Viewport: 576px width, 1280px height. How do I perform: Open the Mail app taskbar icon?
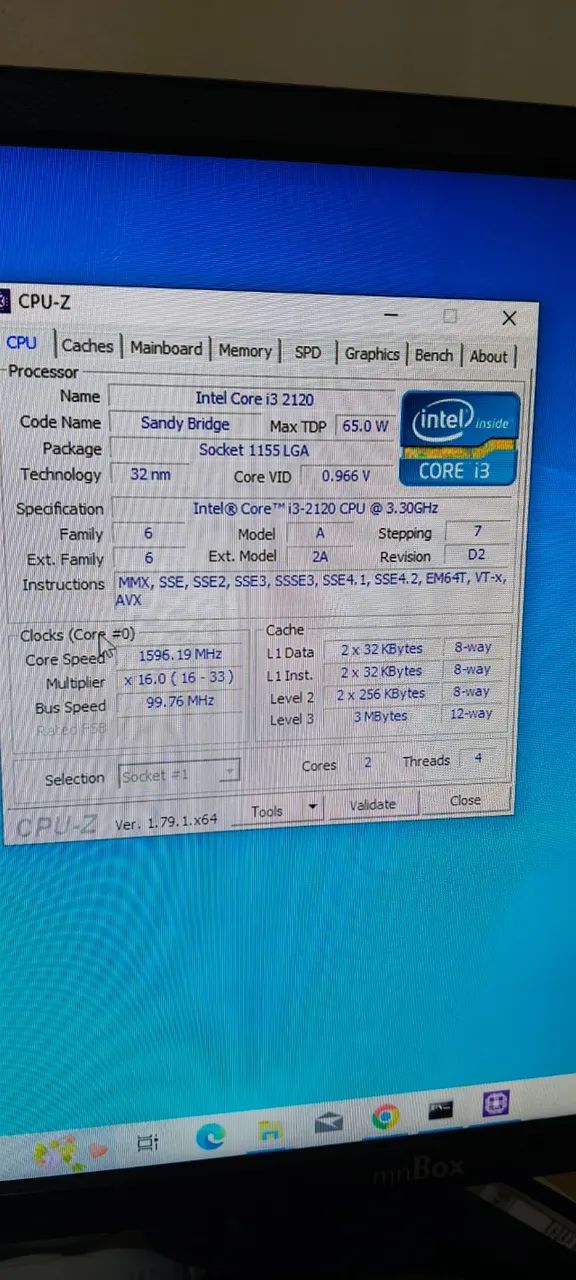point(328,1124)
